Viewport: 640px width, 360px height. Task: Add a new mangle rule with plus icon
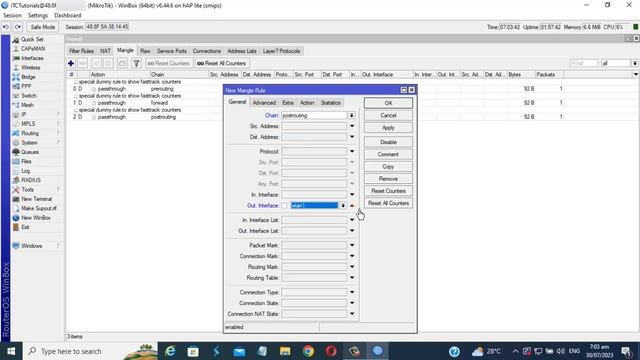click(71, 63)
